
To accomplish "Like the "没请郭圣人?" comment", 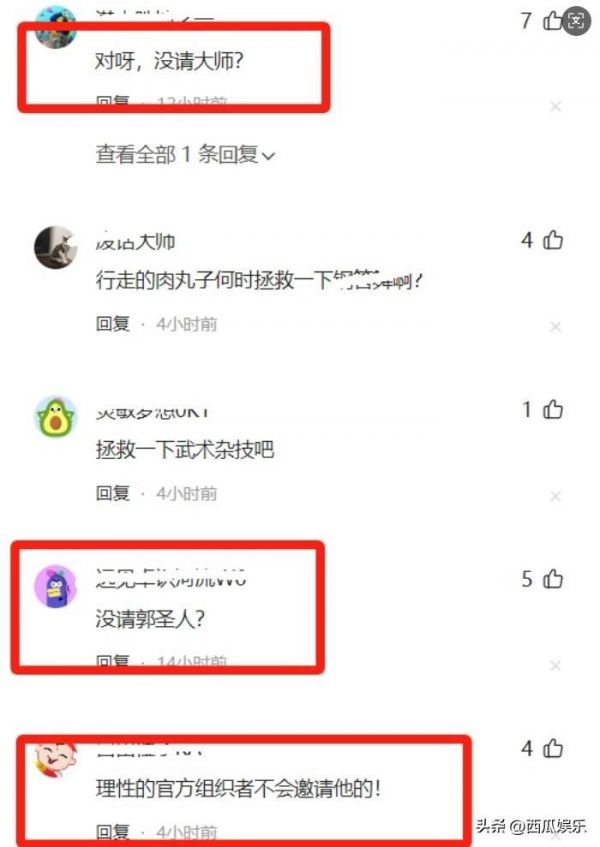I will point(553,579).
